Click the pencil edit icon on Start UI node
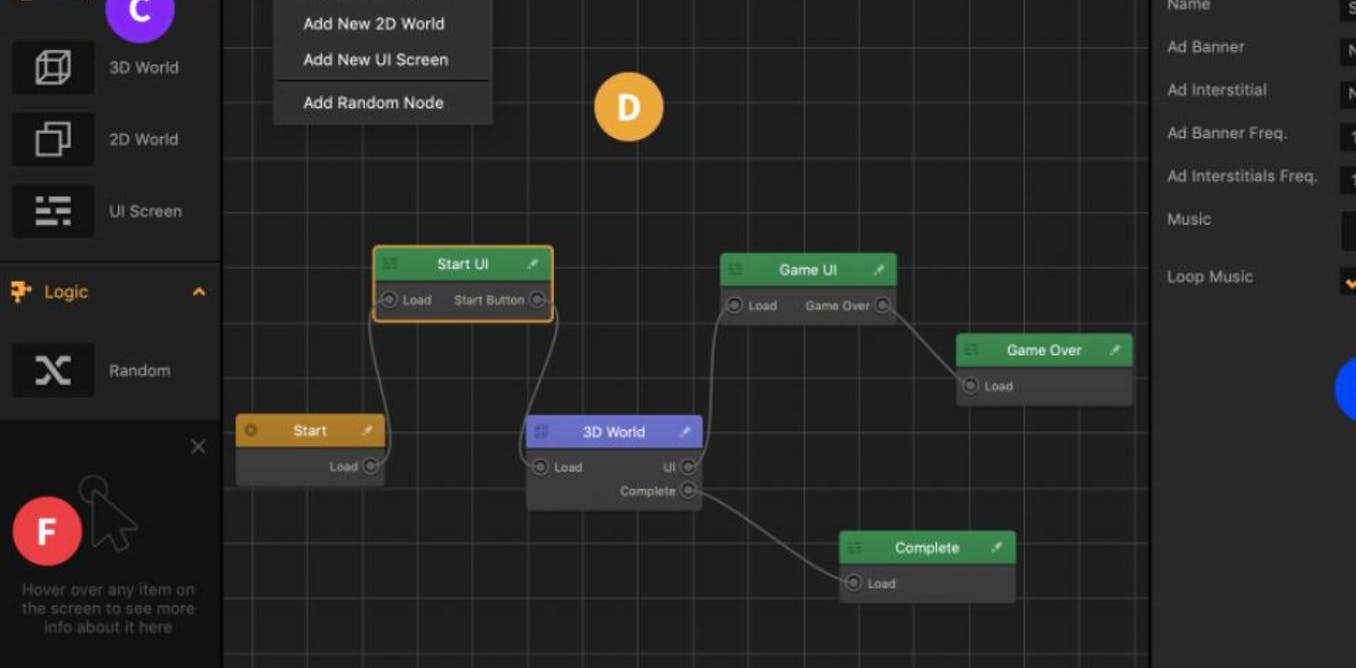 533,264
